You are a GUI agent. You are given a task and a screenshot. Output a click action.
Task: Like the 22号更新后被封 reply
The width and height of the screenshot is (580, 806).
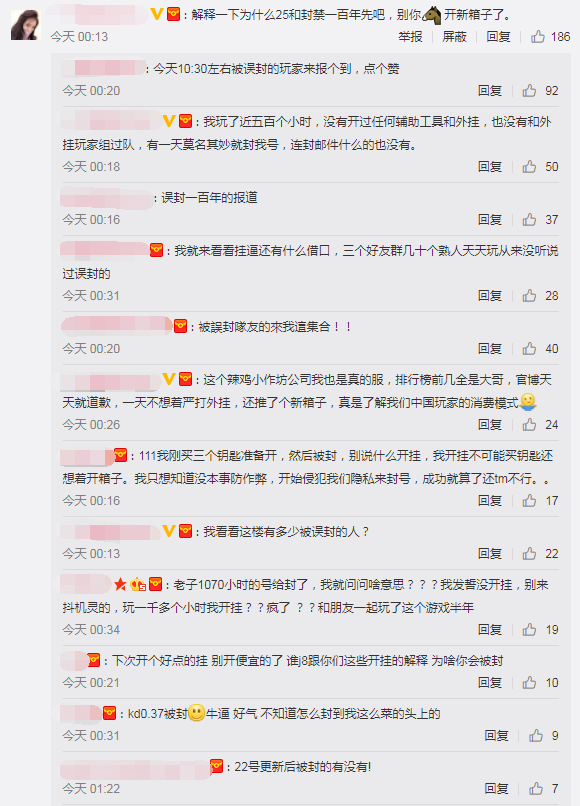click(x=536, y=789)
